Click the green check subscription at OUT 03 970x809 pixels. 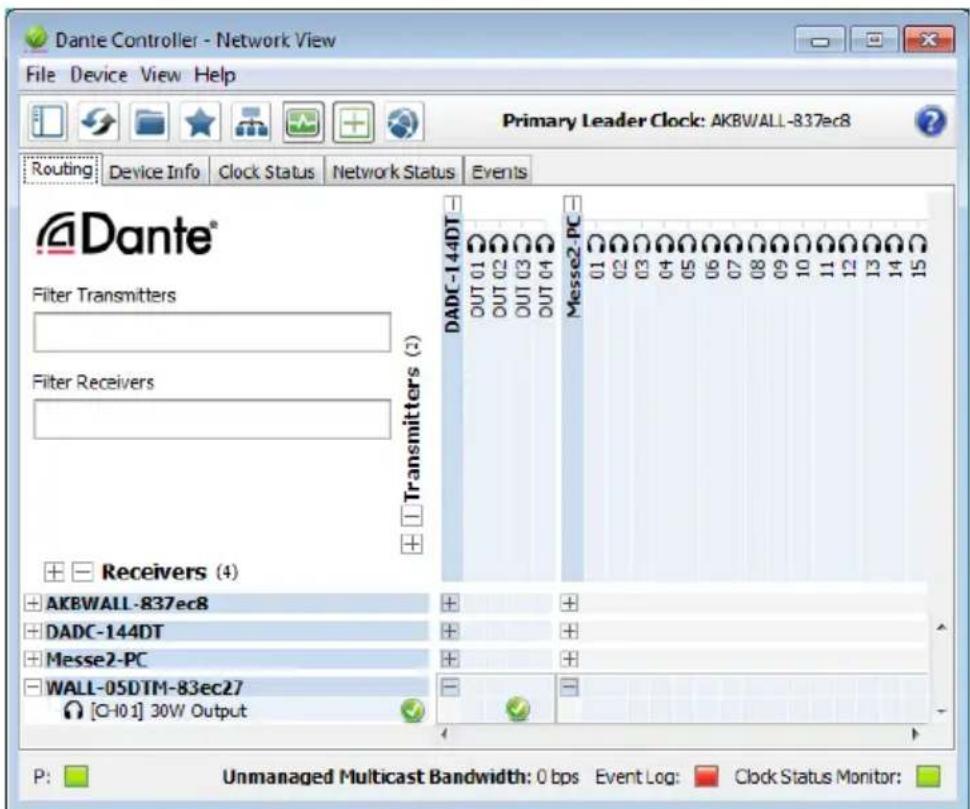coord(518,709)
